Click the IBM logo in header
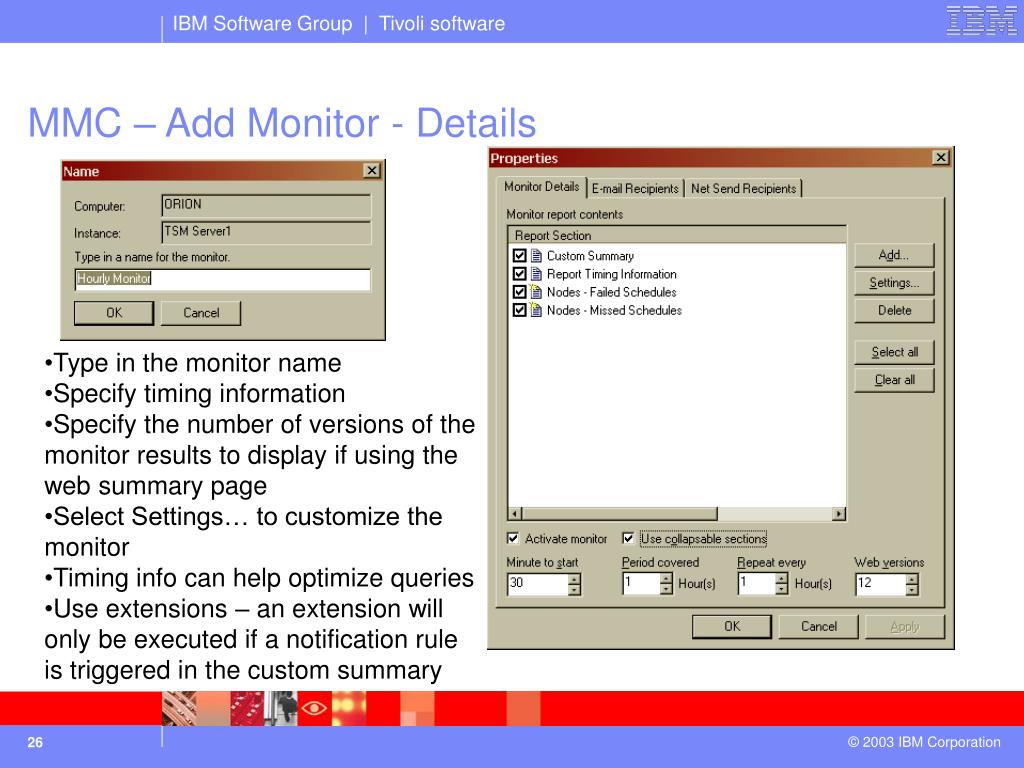The image size is (1024, 768). coord(982,20)
